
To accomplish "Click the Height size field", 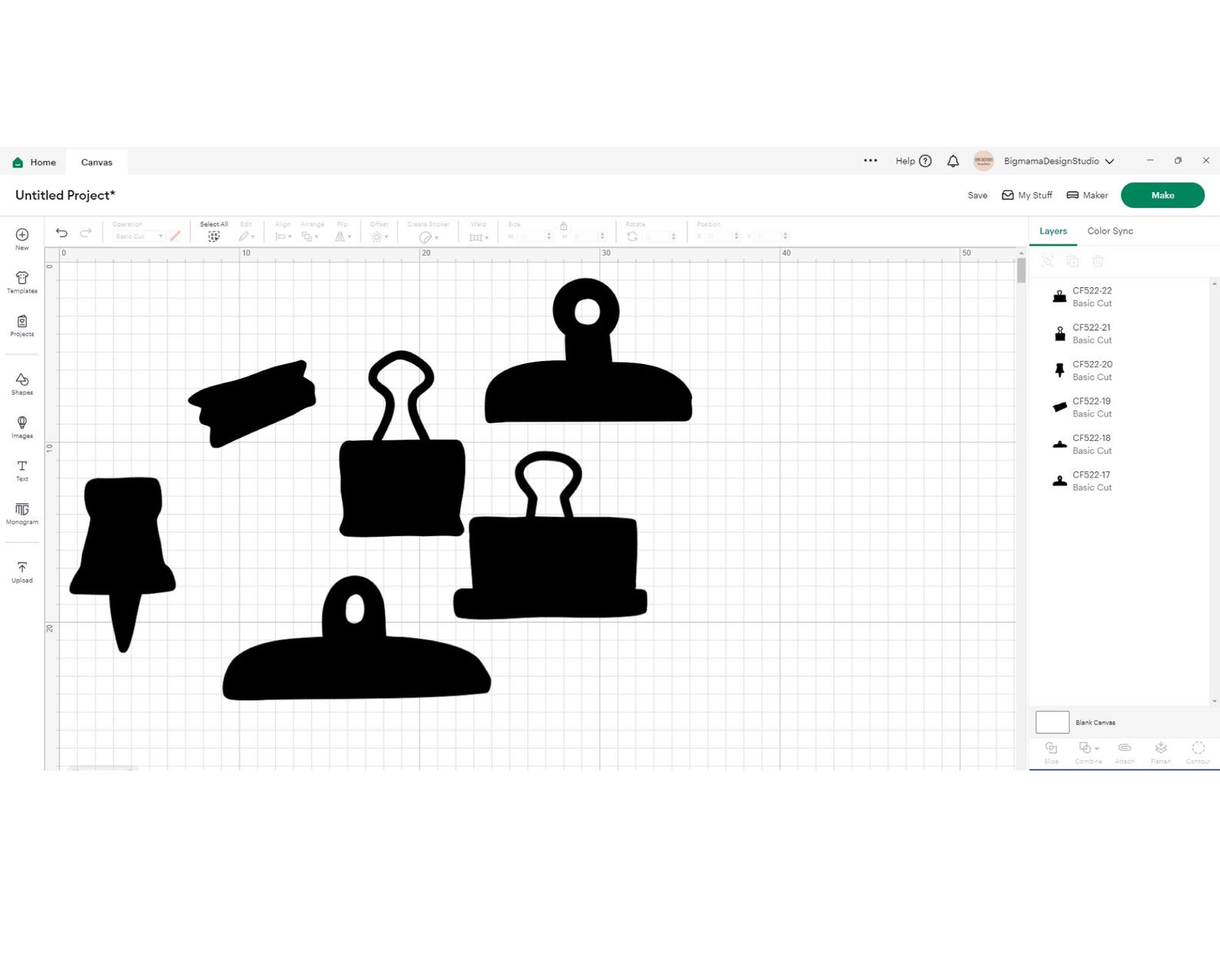I will click(x=588, y=237).
